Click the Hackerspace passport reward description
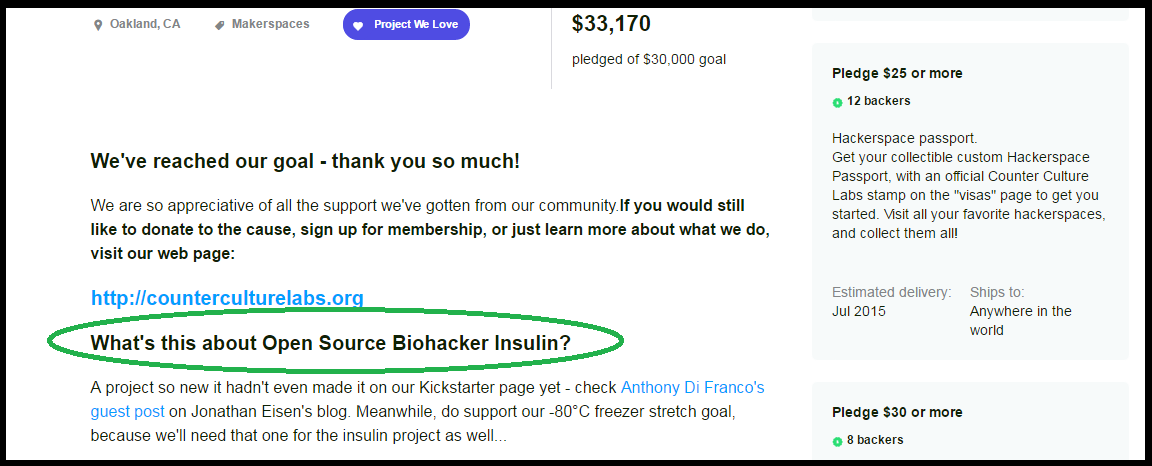Screen dimensions: 1152x466 pyautogui.click(x=968, y=186)
